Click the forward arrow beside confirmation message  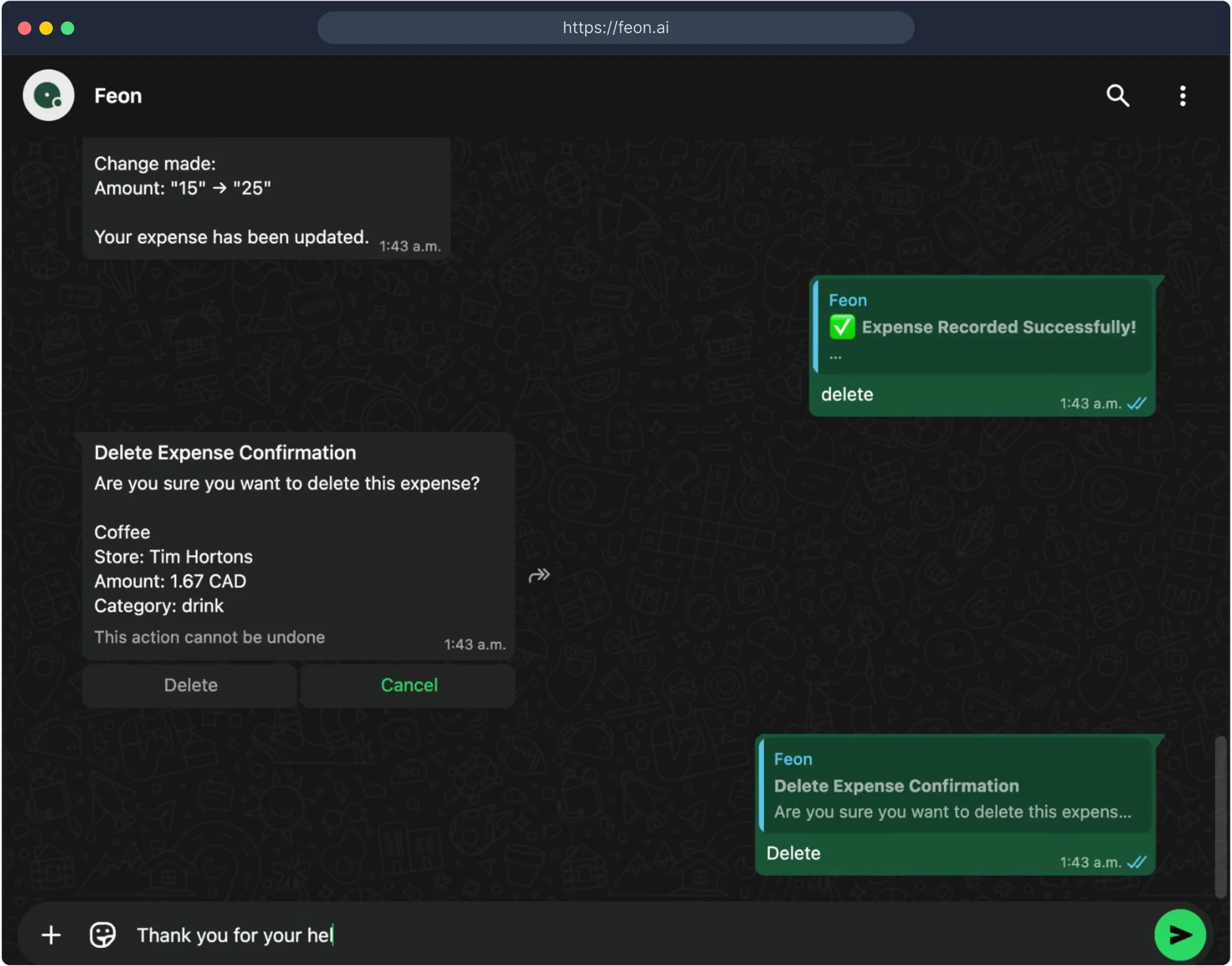(539, 576)
